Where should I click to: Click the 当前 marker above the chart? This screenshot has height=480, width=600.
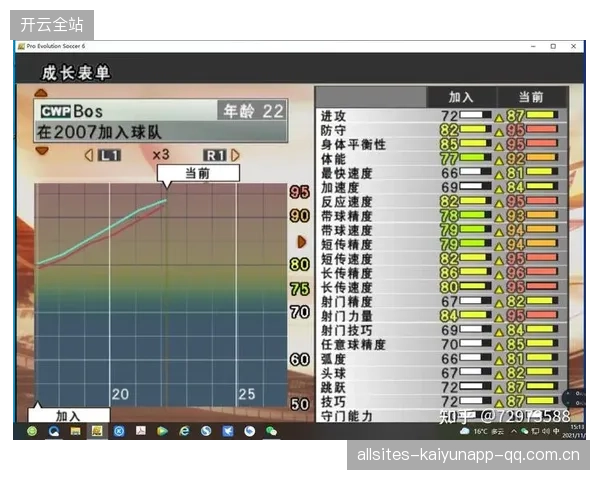point(198,173)
